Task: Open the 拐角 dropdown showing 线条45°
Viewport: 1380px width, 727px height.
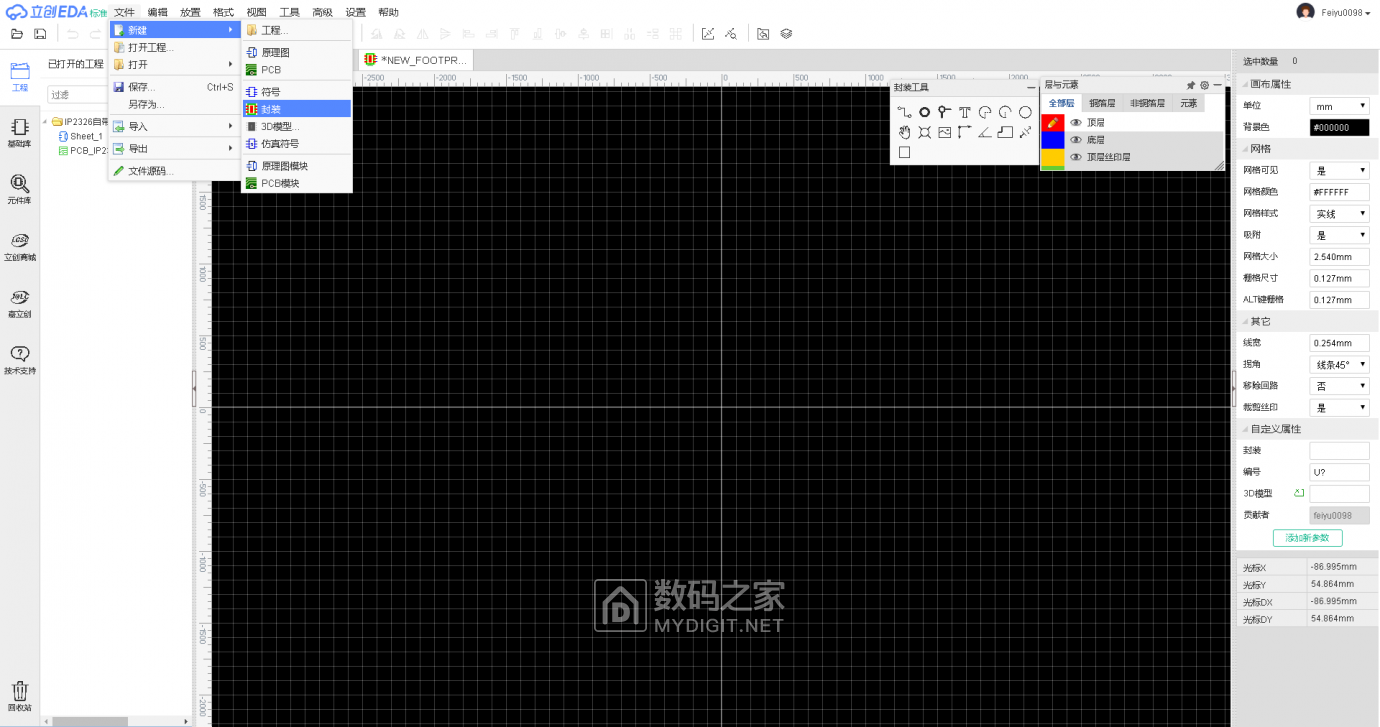Action: (1339, 363)
